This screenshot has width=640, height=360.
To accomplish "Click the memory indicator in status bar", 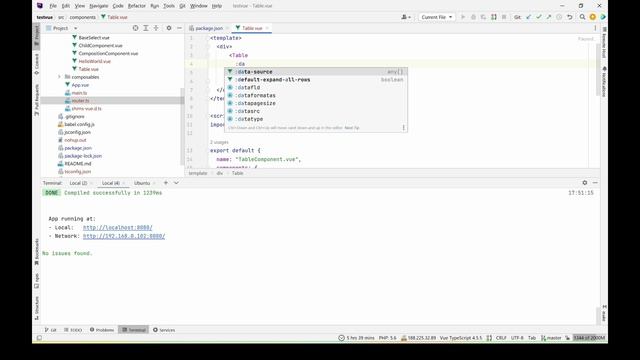I will (589, 338).
